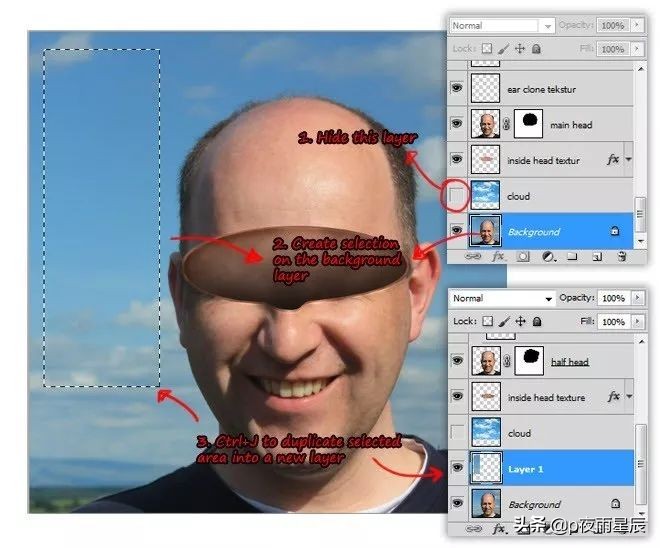Click chain link icon on half head layer

pos(507,361)
